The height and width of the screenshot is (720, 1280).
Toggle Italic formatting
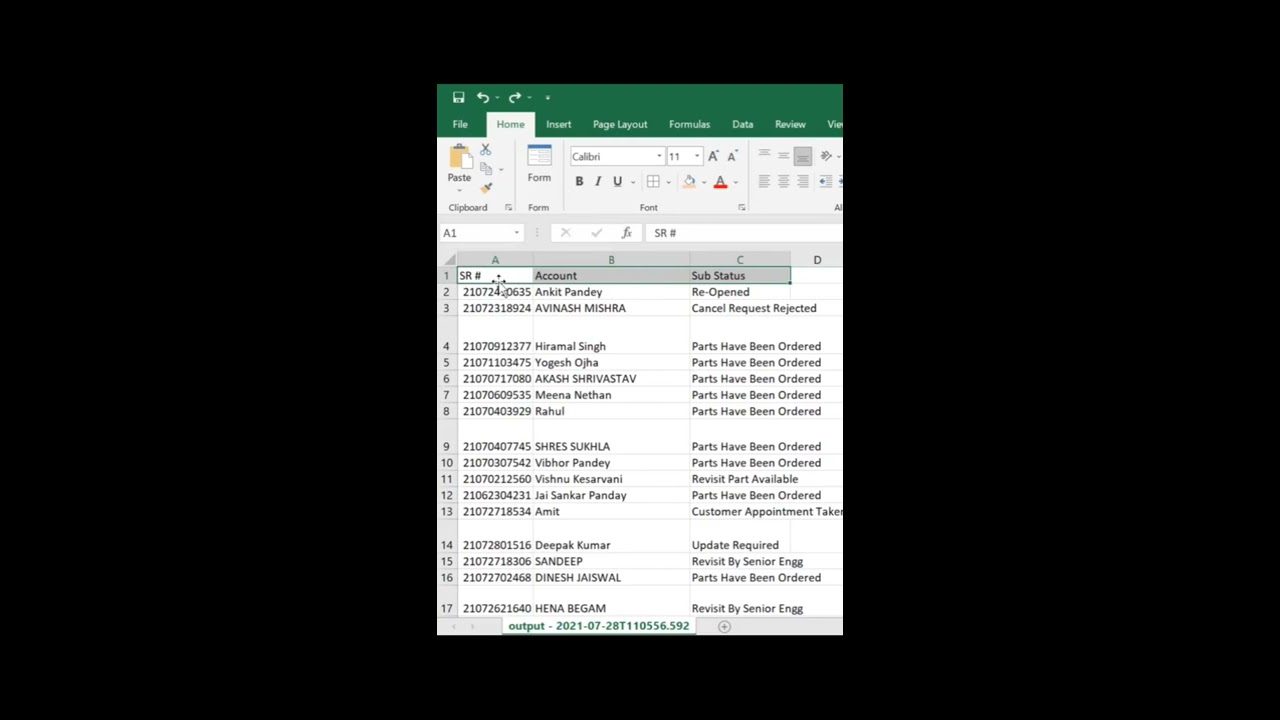click(x=598, y=182)
